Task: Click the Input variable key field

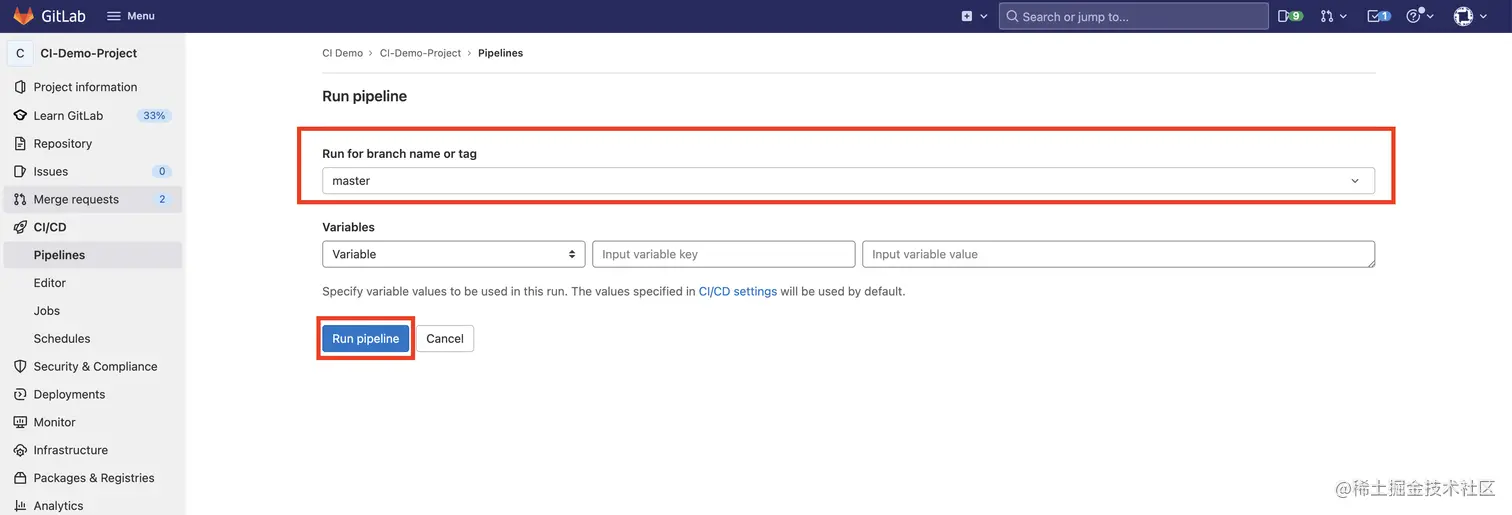Action: point(724,254)
